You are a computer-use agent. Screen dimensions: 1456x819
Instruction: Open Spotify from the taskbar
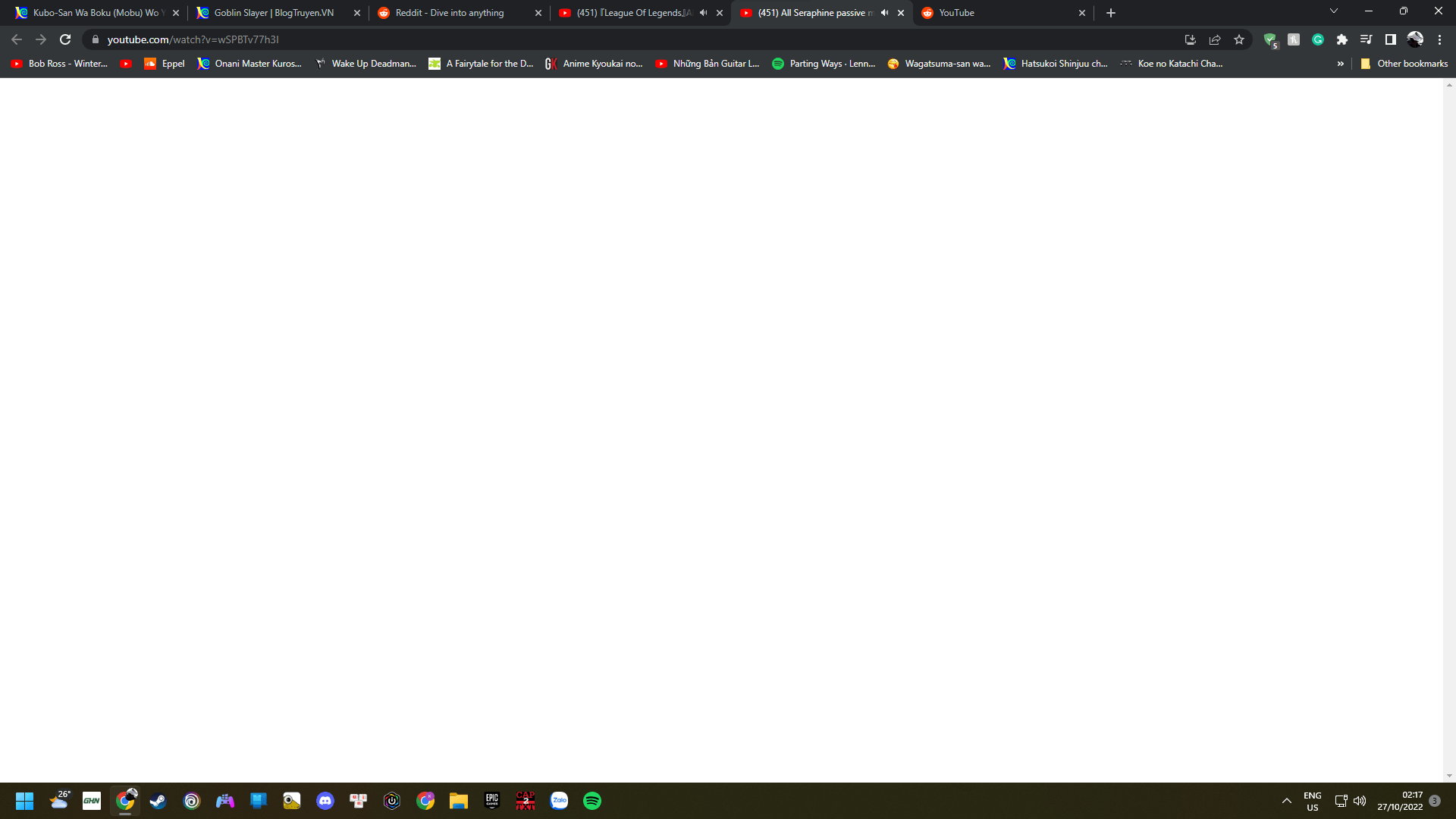[x=592, y=800]
